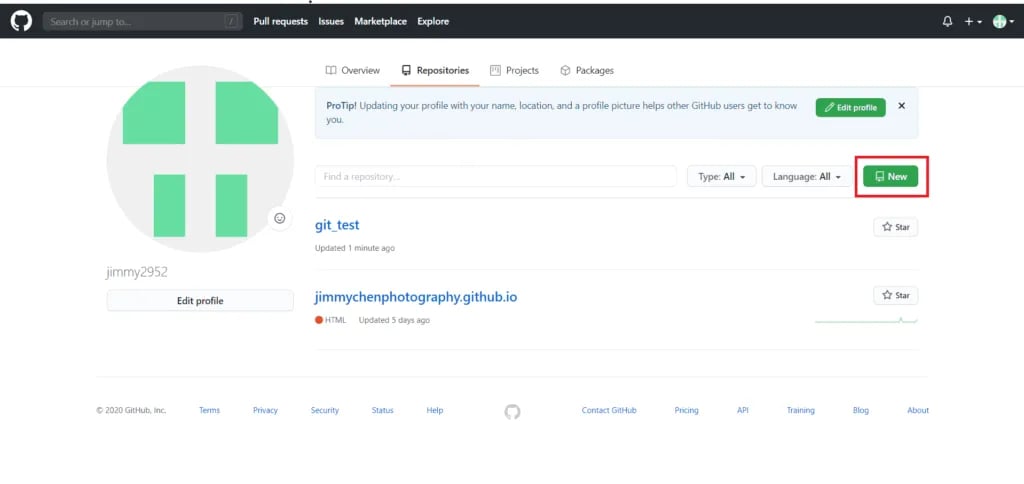Image resolution: width=1024 pixels, height=484 pixels.
Task: Open the Privacy footer link
Action: tap(265, 410)
